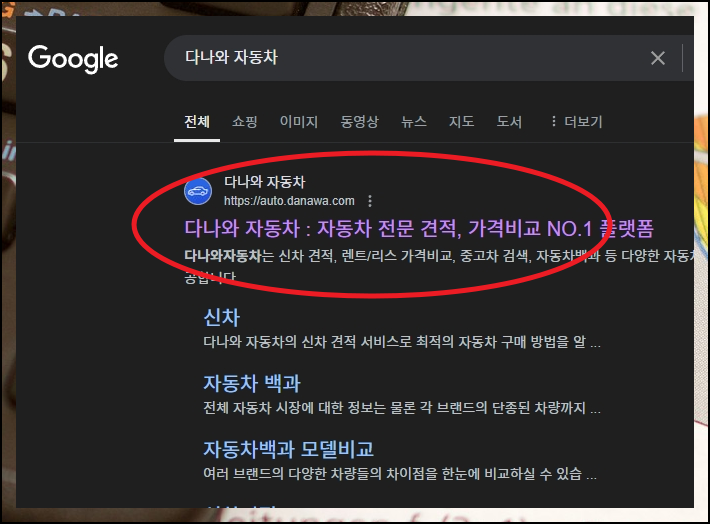Switch to the 쇼핑 tab
The width and height of the screenshot is (710, 524).
click(x=245, y=121)
